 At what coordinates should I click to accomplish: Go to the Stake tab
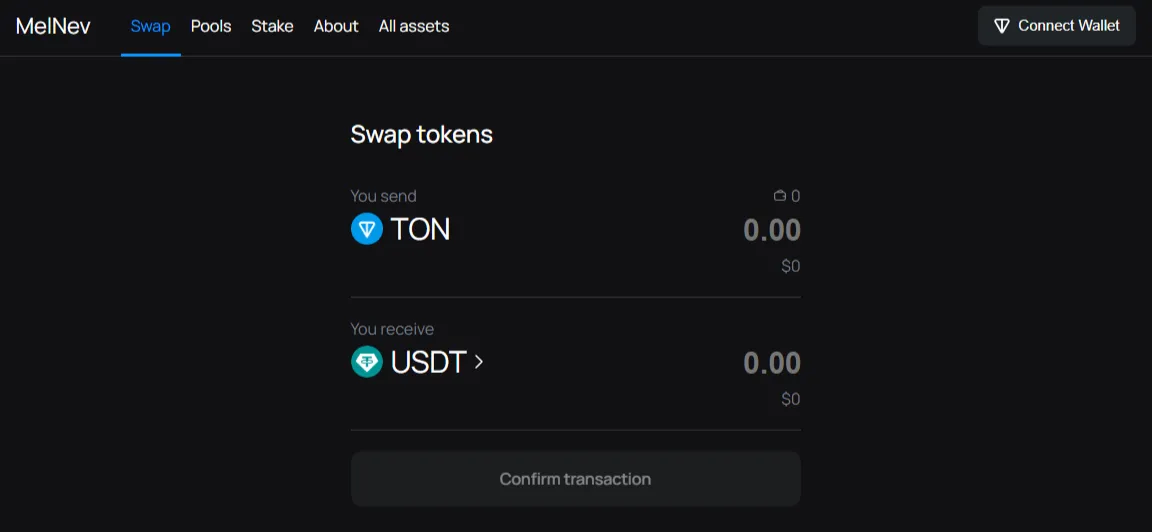tap(273, 26)
